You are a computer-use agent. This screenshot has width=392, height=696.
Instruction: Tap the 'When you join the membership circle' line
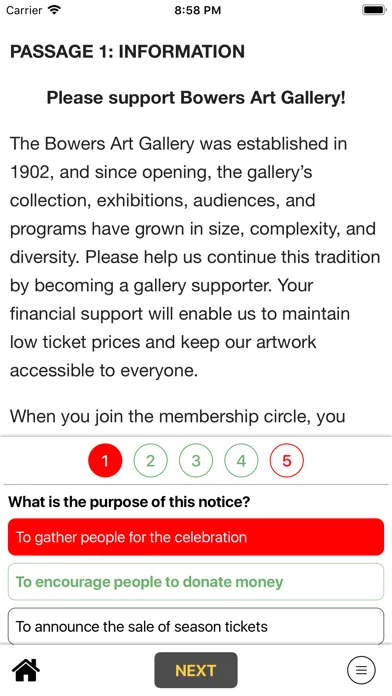[x=178, y=417]
